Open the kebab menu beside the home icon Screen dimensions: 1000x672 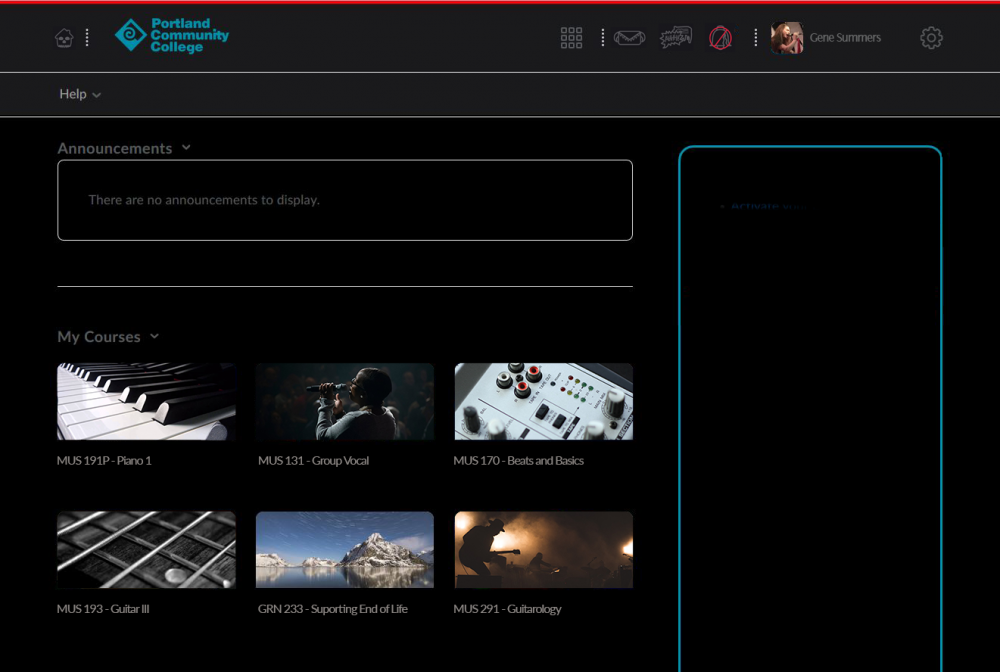87,37
